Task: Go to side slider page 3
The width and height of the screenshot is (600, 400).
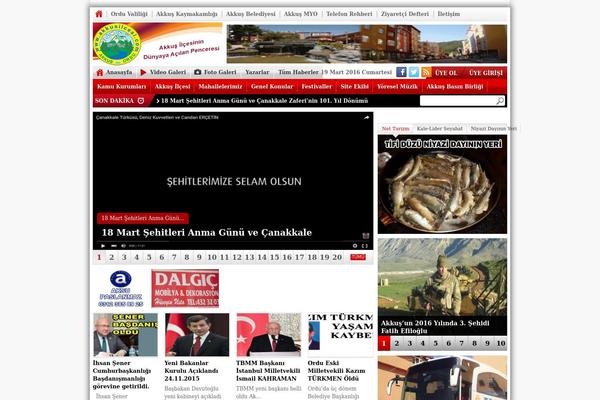Action: [410, 343]
